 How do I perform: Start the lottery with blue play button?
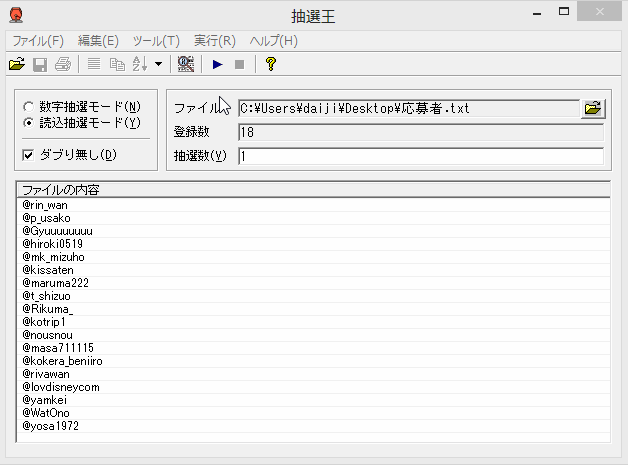tap(217, 64)
